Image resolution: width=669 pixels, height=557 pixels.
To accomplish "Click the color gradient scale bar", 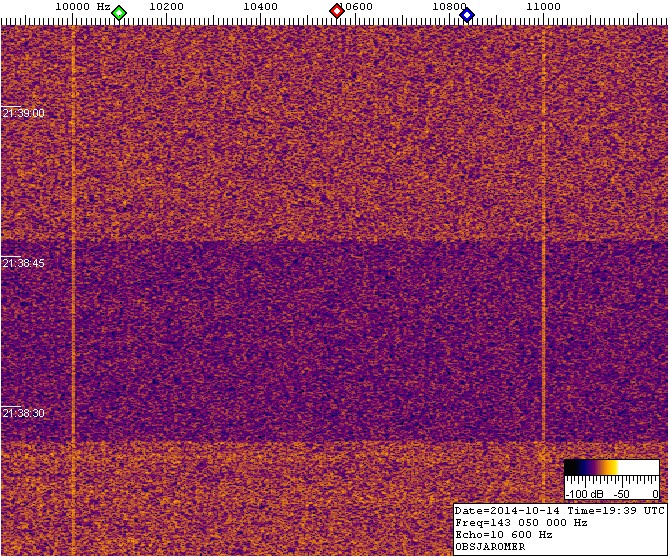I will tap(611, 468).
